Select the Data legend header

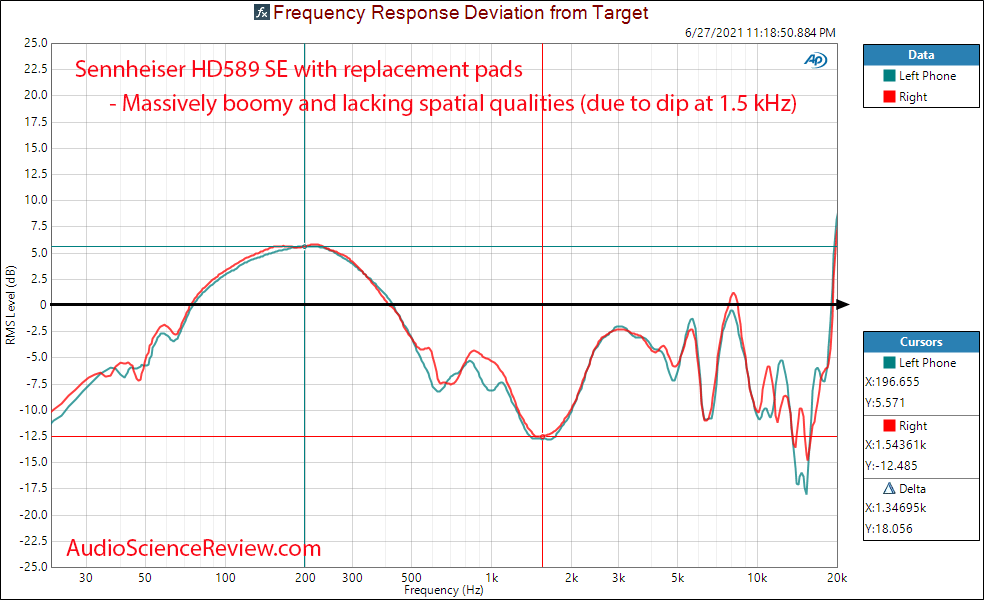point(921,55)
